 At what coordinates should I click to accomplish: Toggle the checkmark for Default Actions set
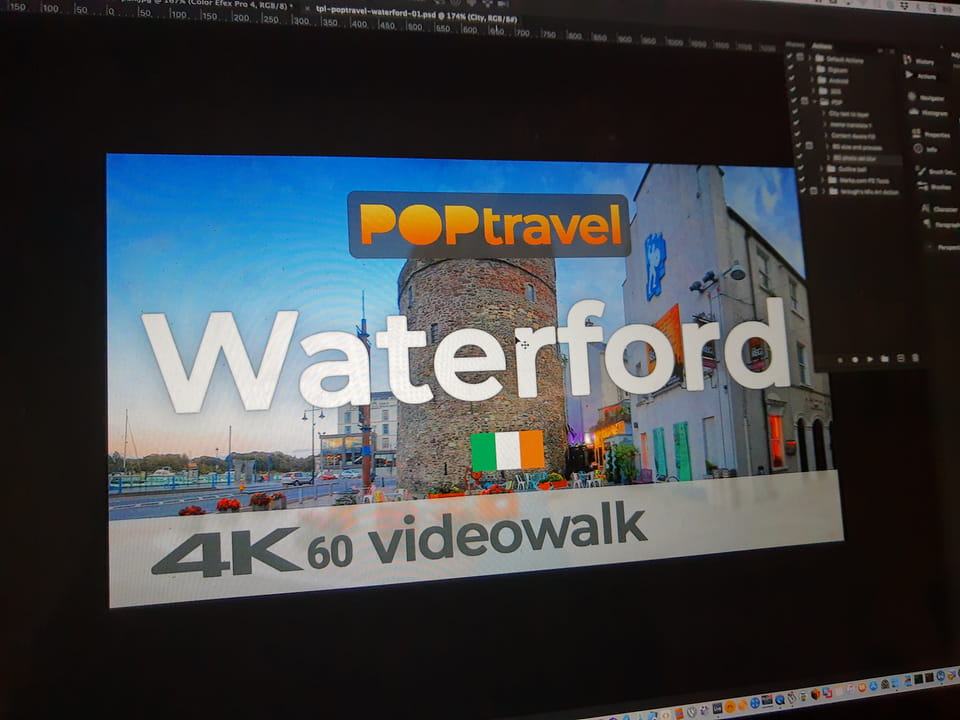[x=790, y=58]
